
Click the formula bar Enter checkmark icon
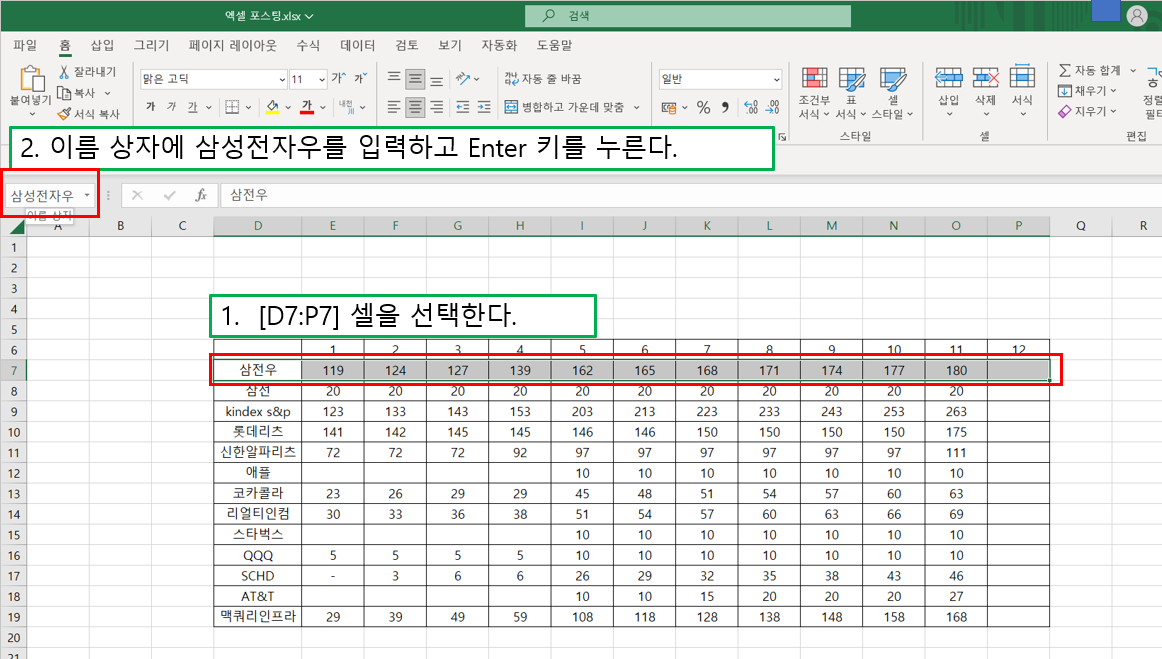coord(170,195)
